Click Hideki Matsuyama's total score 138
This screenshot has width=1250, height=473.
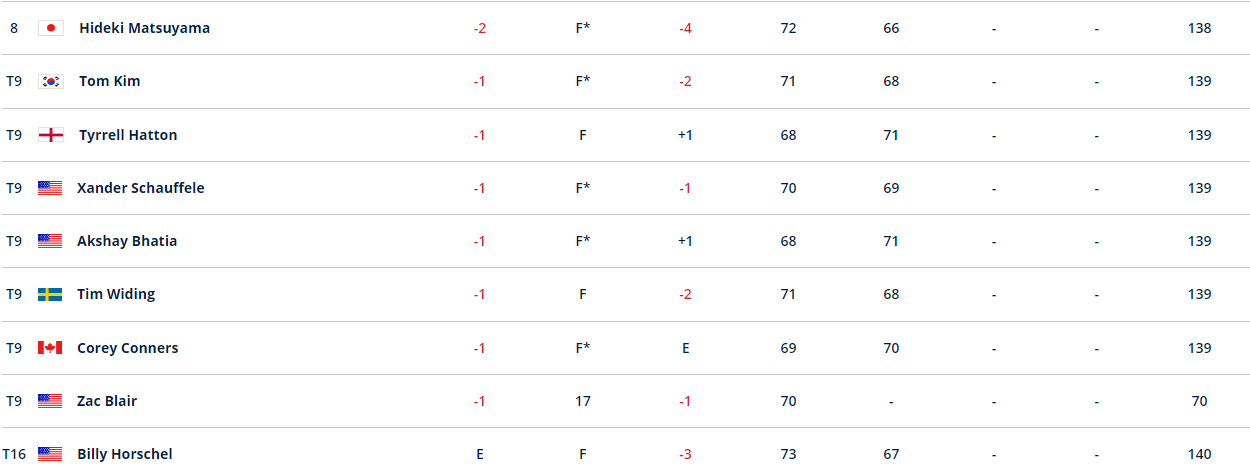[1199, 28]
